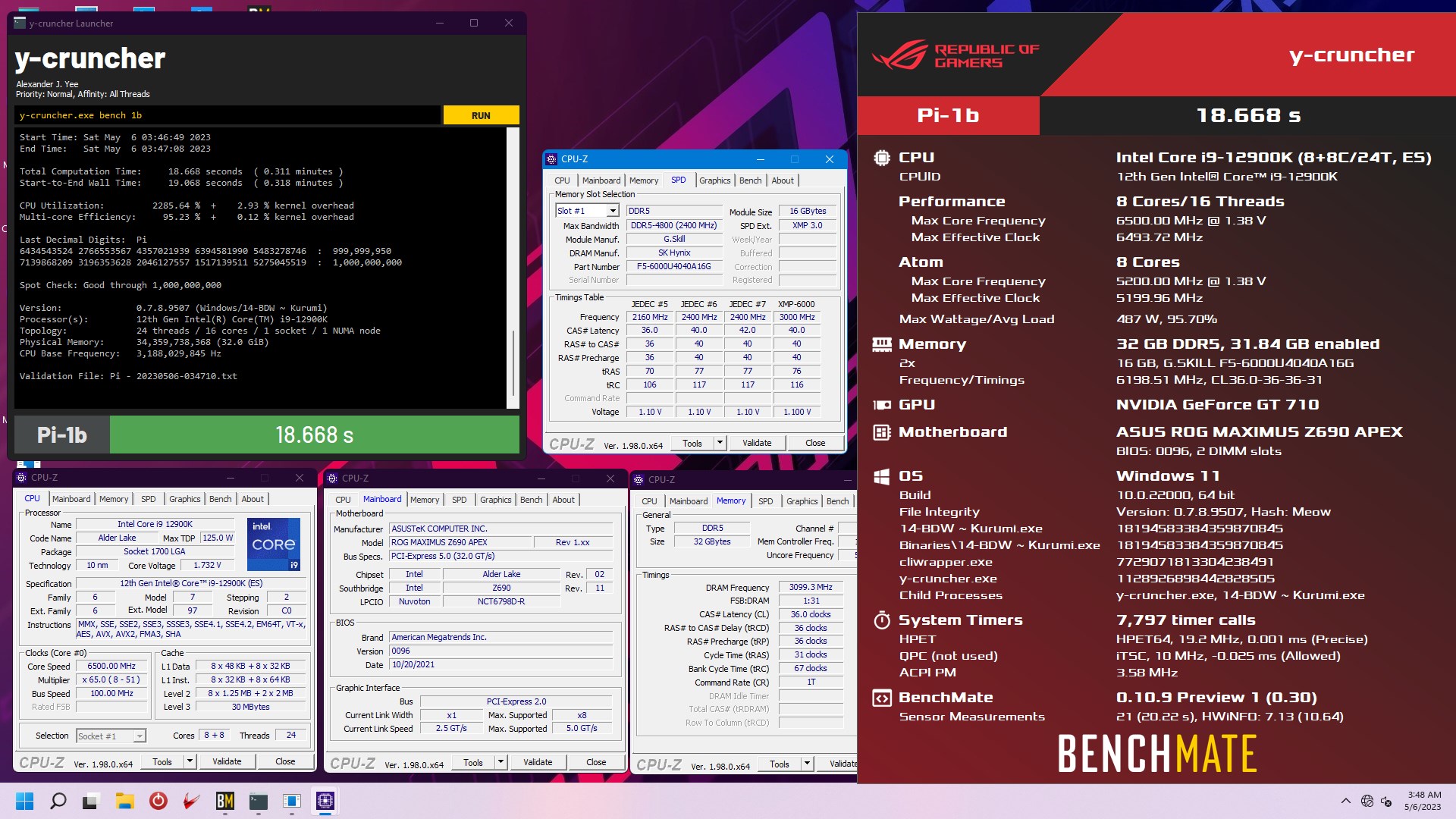Open the red power icon app in taskbar
Screen dimensions: 1456x819
tap(158, 801)
